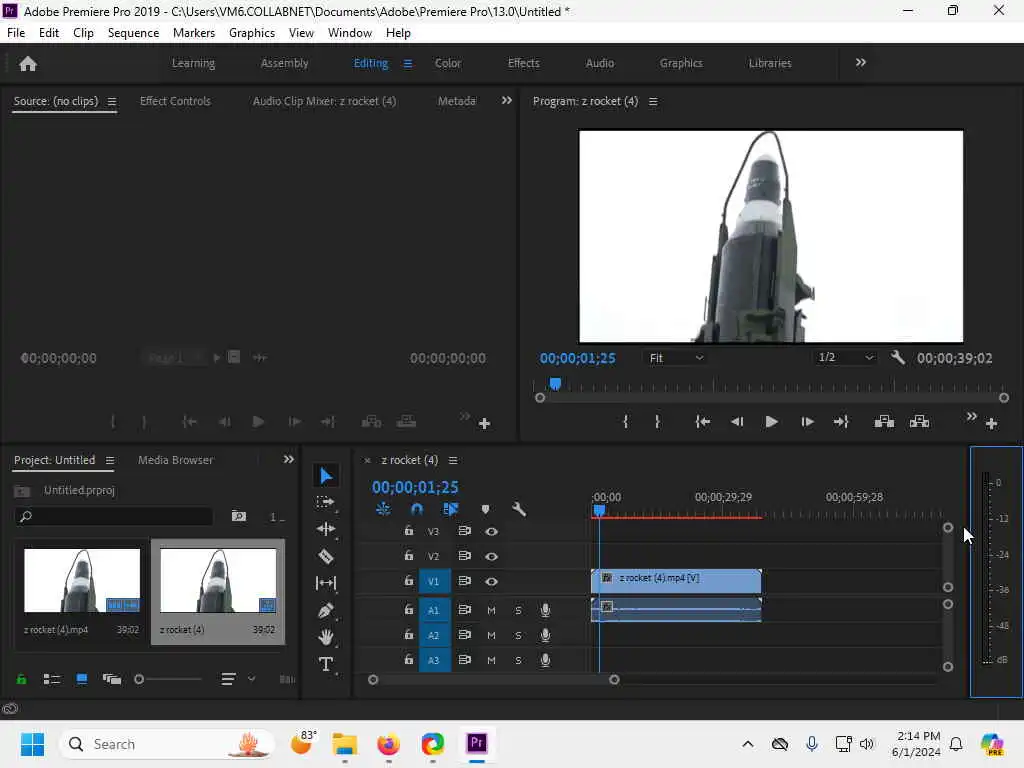This screenshot has height=768, width=1024.
Task: Toggle V1 track output eye icon
Action: pyautogui.click(x=491, y=581)
